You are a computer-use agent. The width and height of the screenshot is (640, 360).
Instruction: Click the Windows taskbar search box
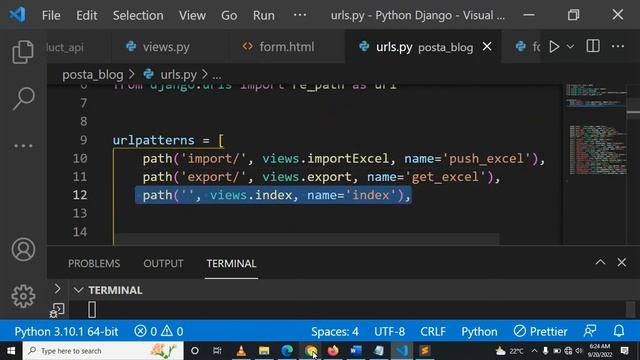(103, 351)
